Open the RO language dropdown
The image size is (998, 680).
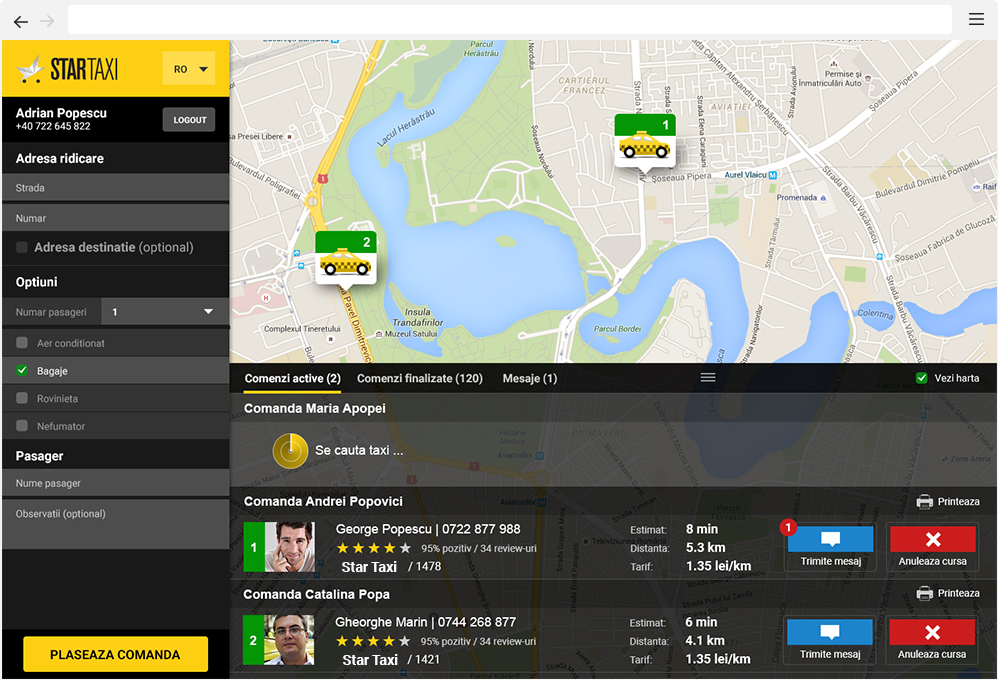189,69
